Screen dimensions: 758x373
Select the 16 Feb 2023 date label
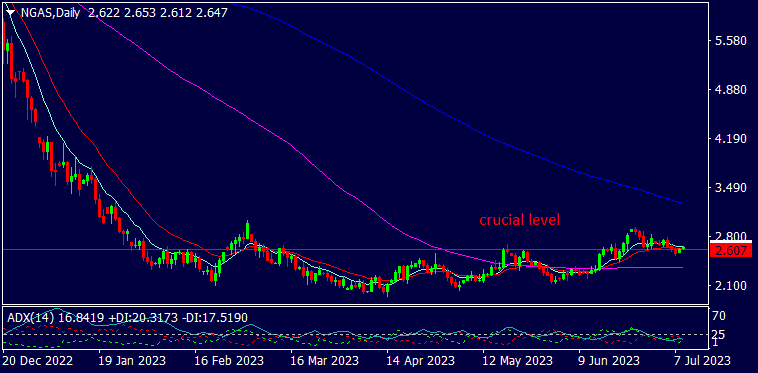(x=229, y=361)
